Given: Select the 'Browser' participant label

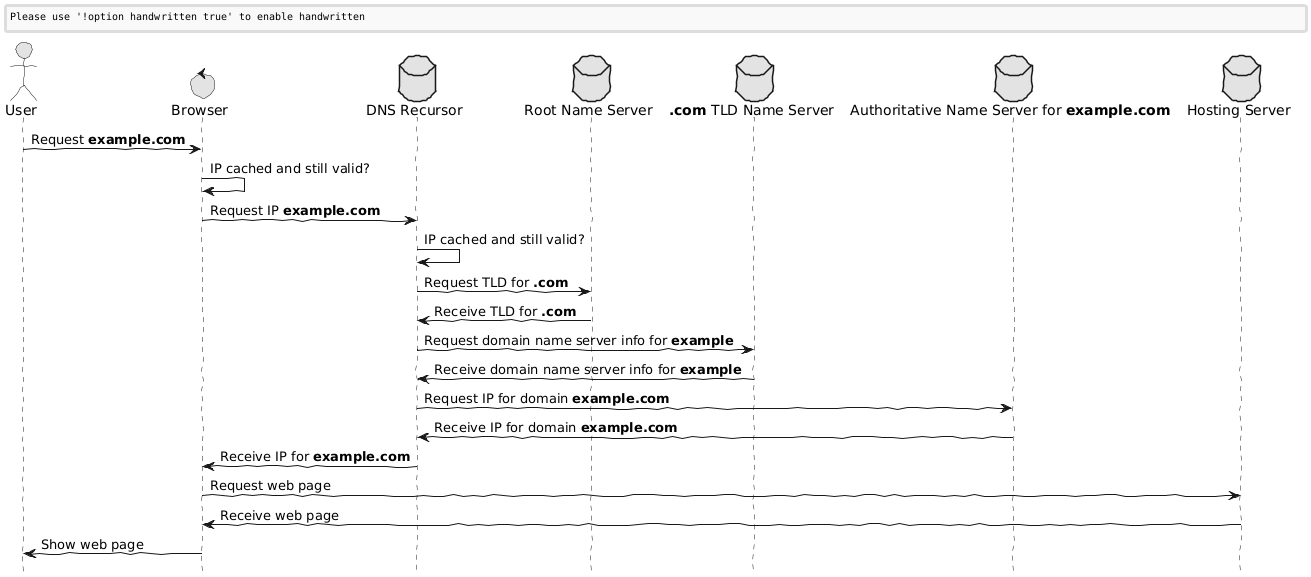Looking at the screenshot, I should 199,109.
